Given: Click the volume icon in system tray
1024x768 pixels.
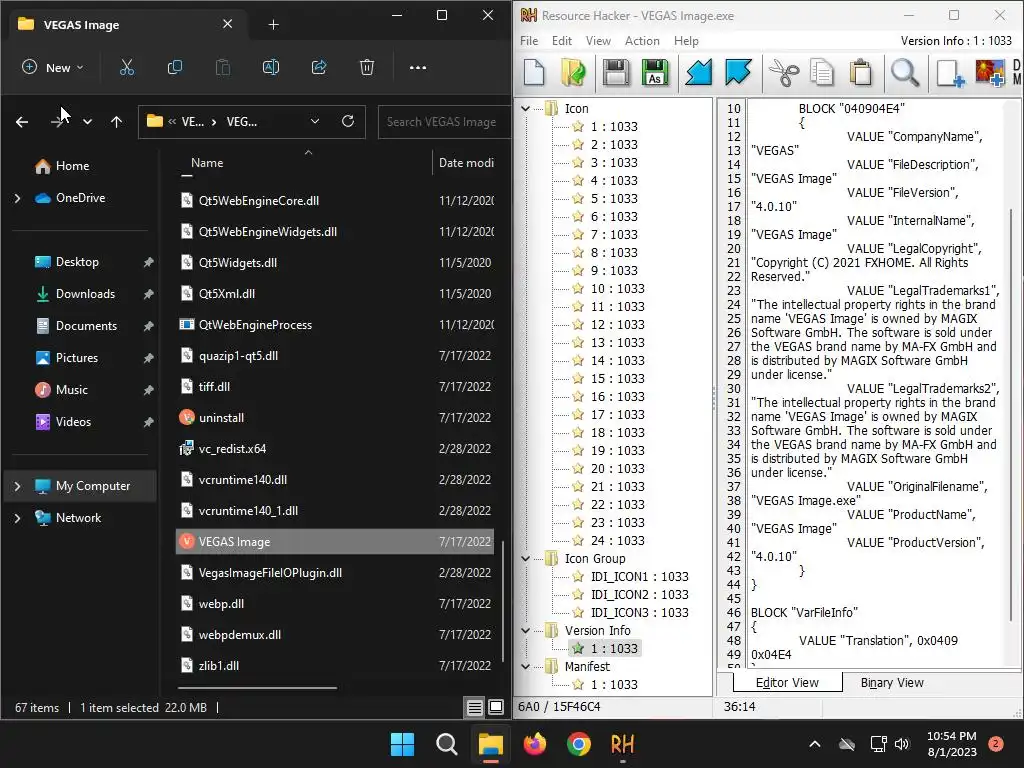Looking at the screenshot, I should [903, 744].
